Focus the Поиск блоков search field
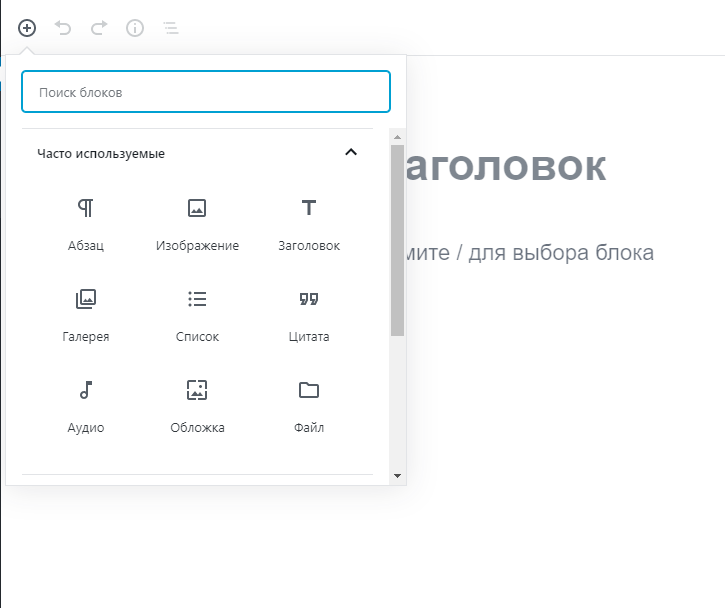725x608 pixels. (x=206, y=92)
